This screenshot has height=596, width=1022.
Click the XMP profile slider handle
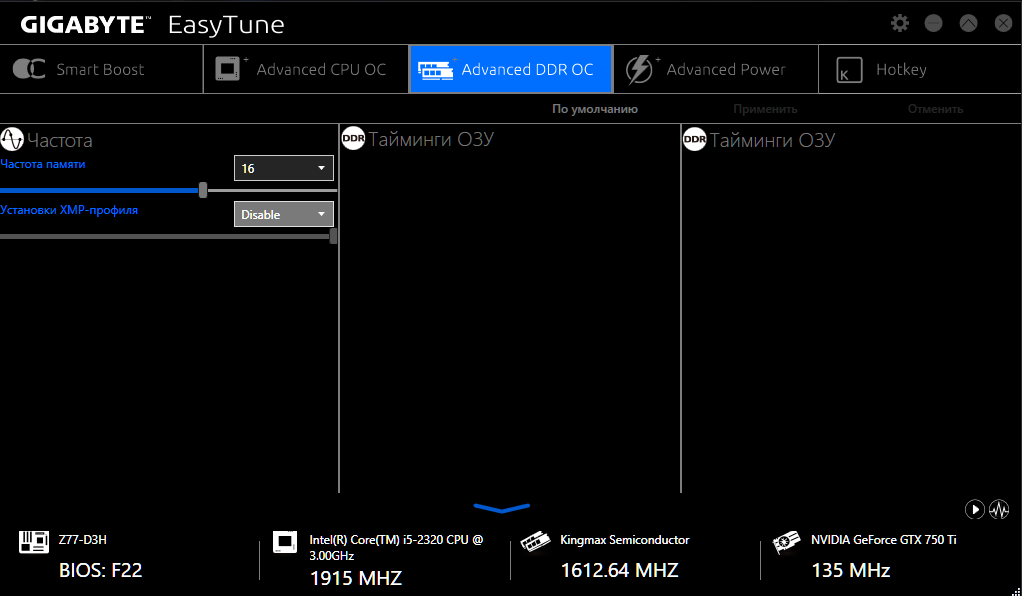pos(333,236)
